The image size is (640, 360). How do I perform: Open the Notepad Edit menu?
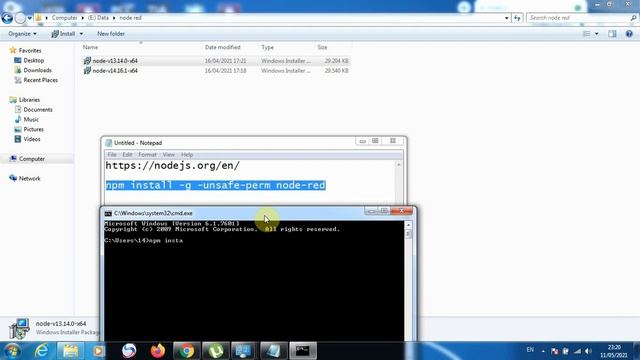[x=127, y=155]
